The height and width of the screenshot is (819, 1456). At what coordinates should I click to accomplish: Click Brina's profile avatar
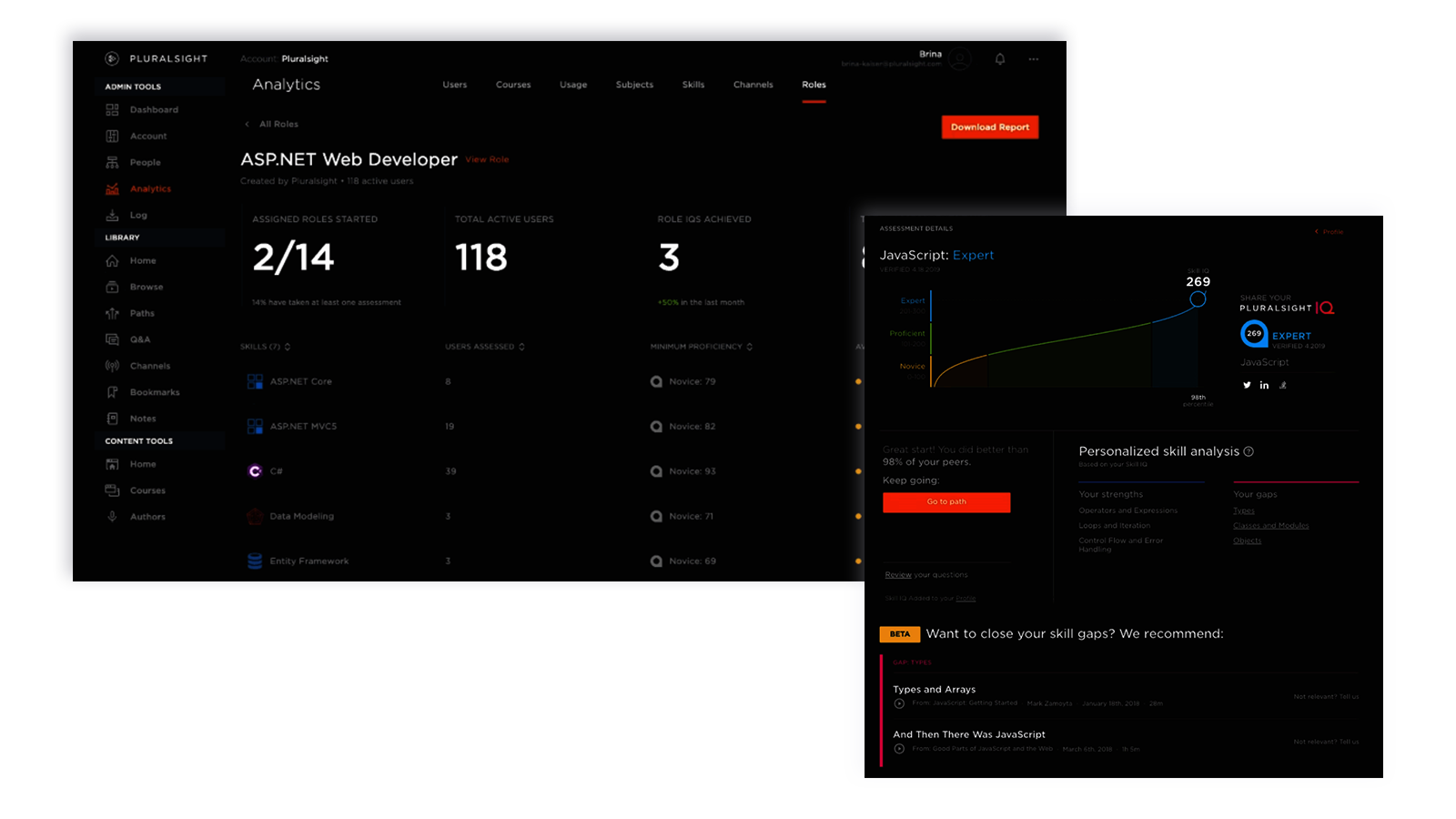point(958,59)
